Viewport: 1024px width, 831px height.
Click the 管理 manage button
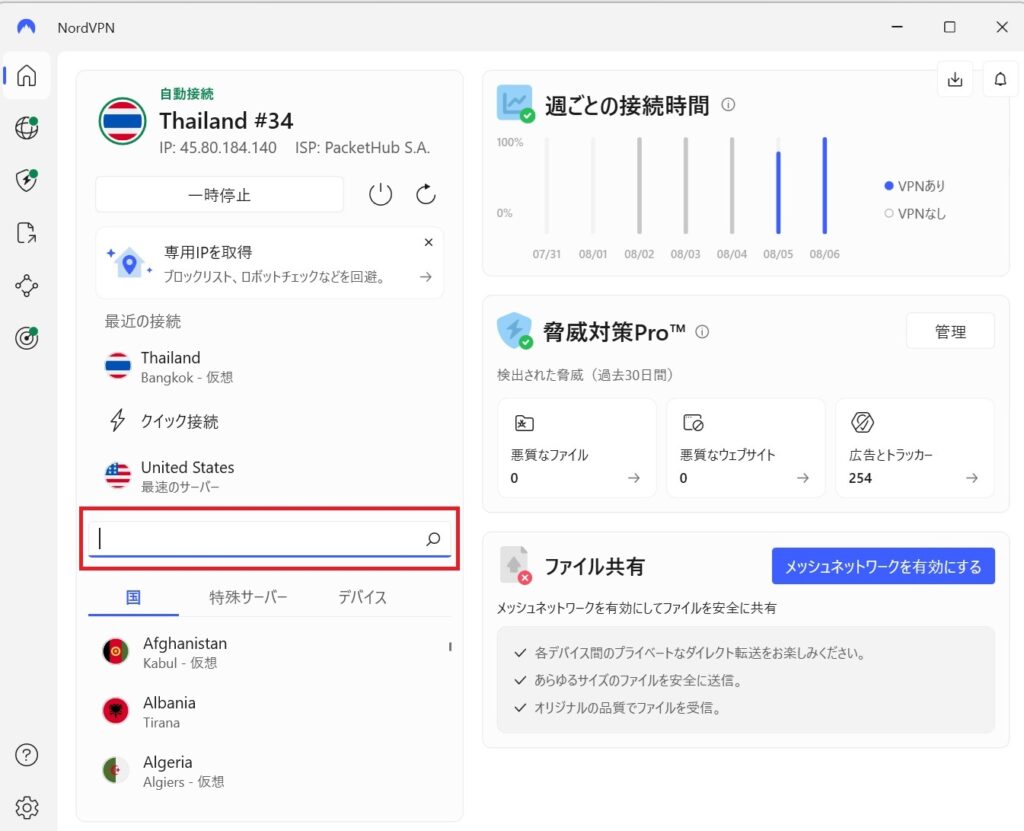click(950, 332)
